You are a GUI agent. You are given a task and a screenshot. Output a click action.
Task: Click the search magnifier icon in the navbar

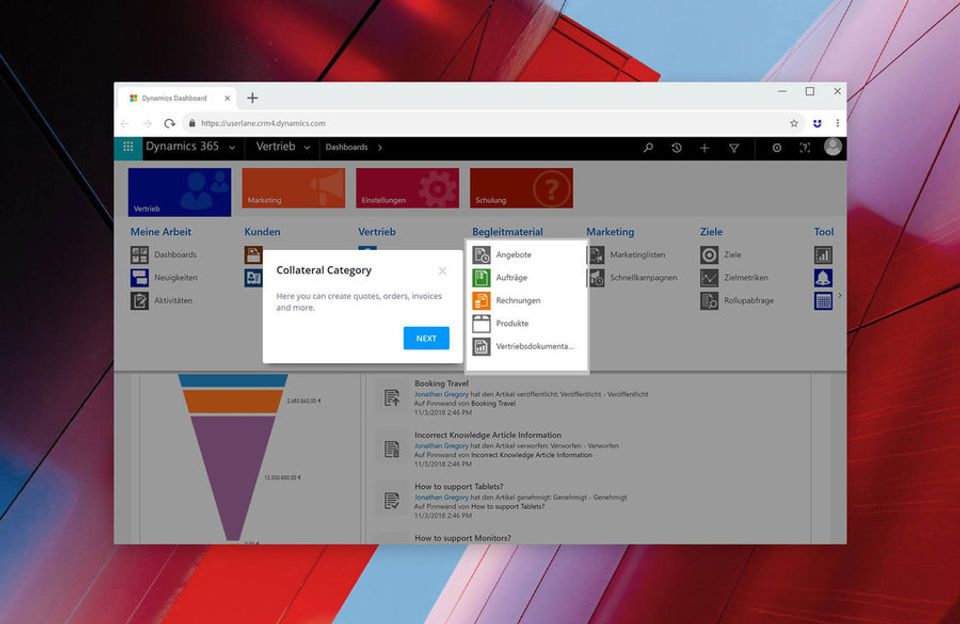pyautogui.click(x=648, y=148)
